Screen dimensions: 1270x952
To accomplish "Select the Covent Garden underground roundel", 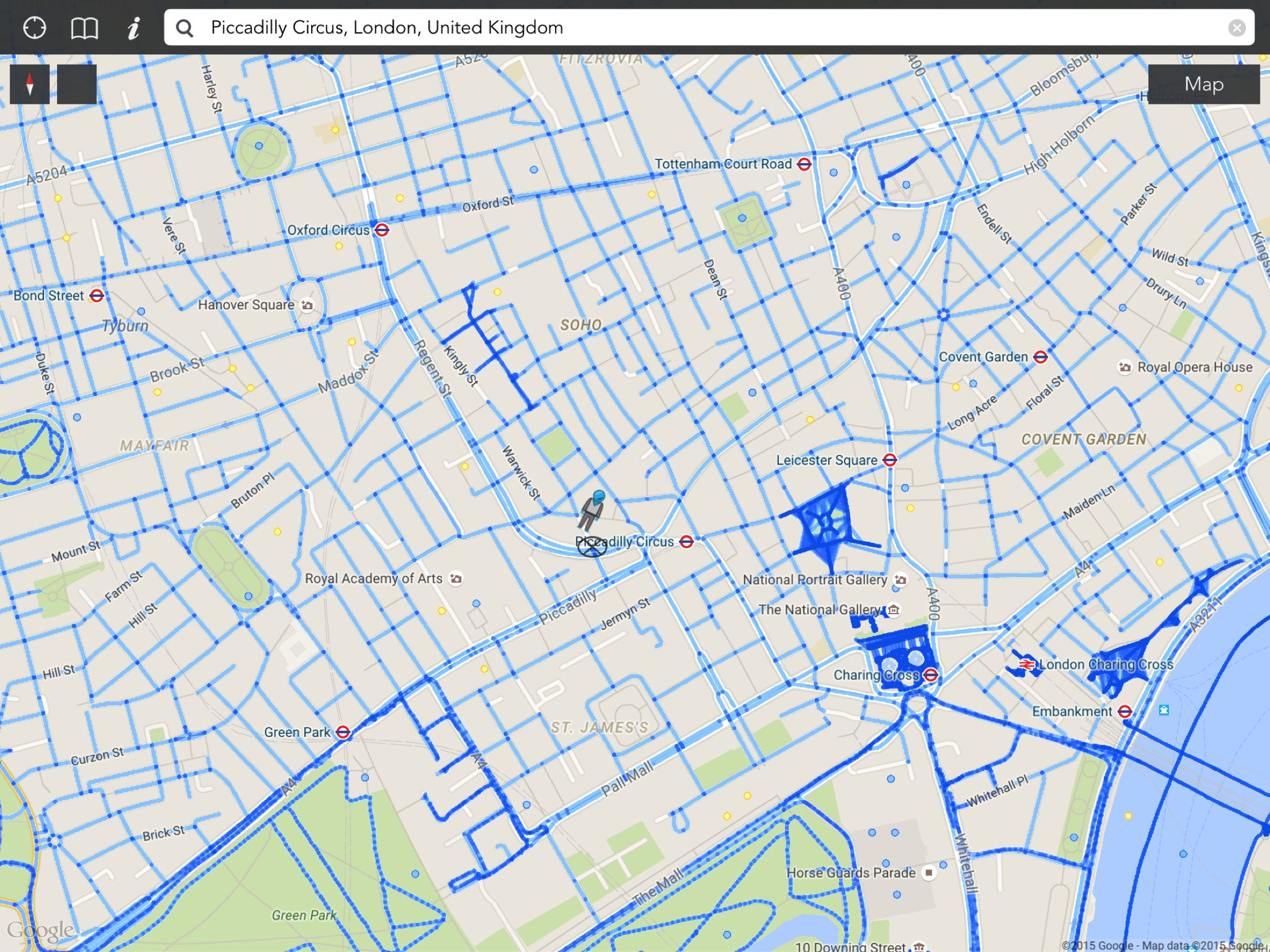I will tap(1040, 357).
